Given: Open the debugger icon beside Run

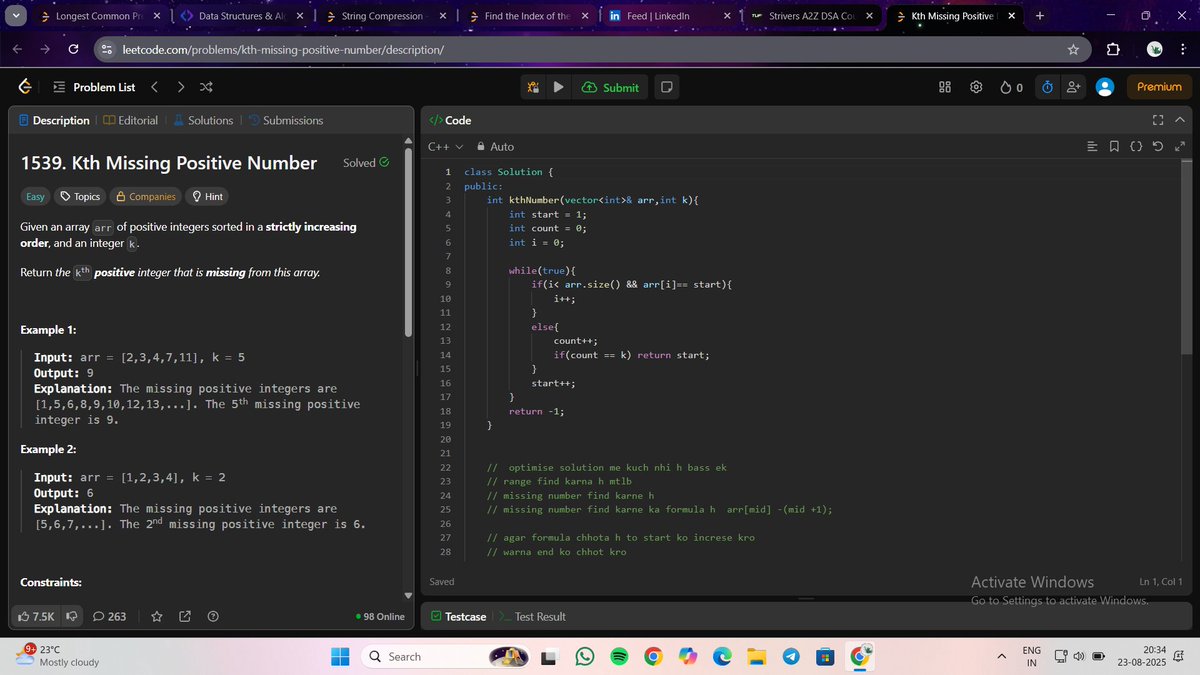Looking at the screenshot, I should (x=534, y=87).
